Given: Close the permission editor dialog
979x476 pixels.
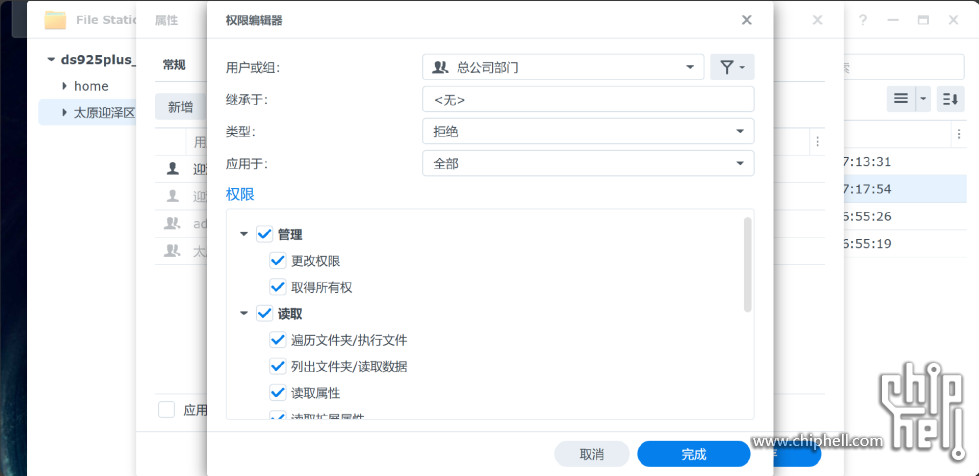Looking at the screenshot, I should coord(746,20).
